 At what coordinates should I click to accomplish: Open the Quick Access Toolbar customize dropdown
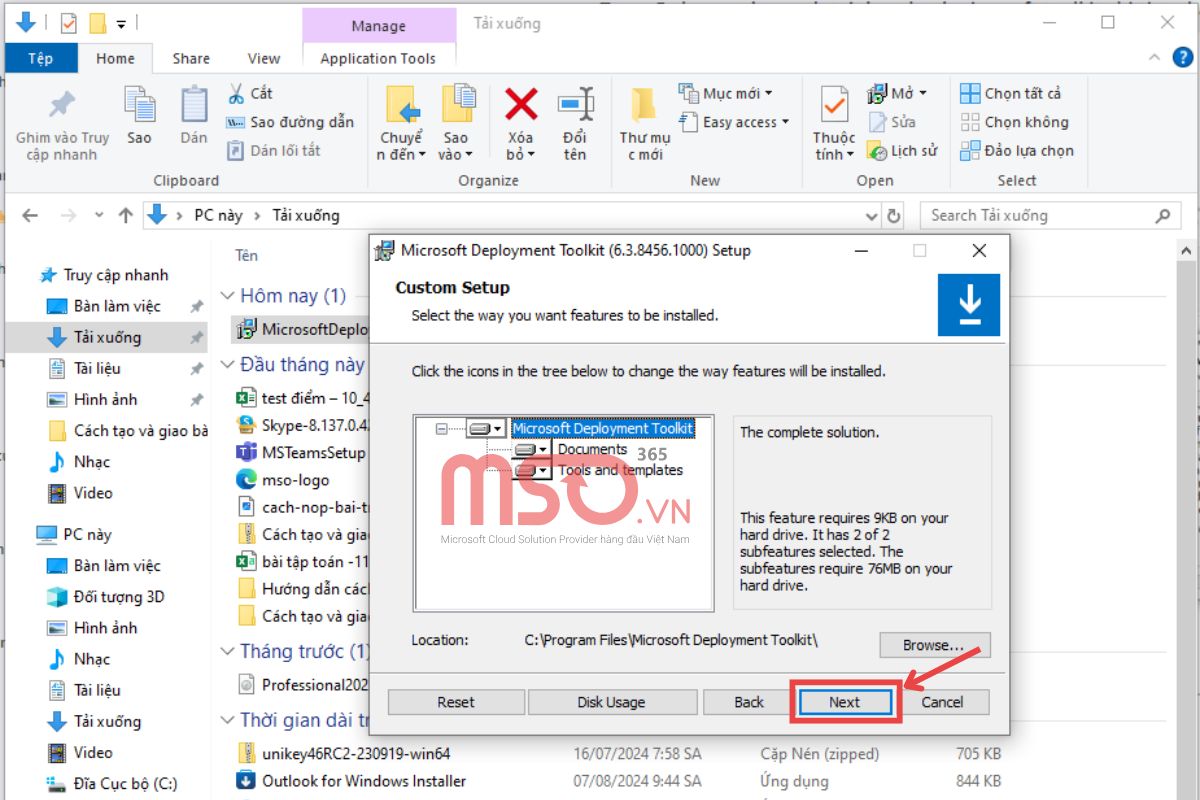120,22
